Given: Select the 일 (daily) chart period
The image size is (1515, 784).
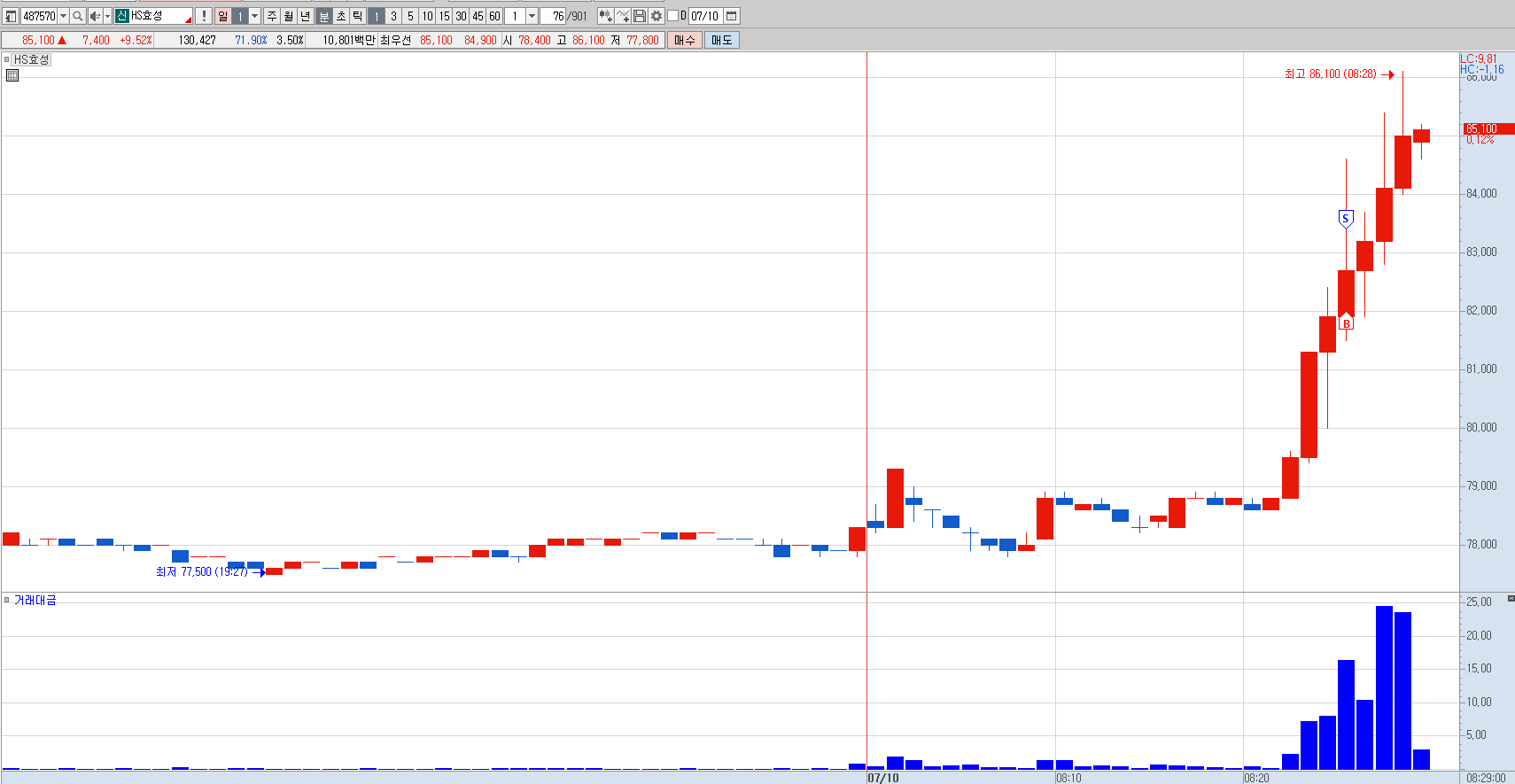Looking at the screenshot, I should [223, 16].
